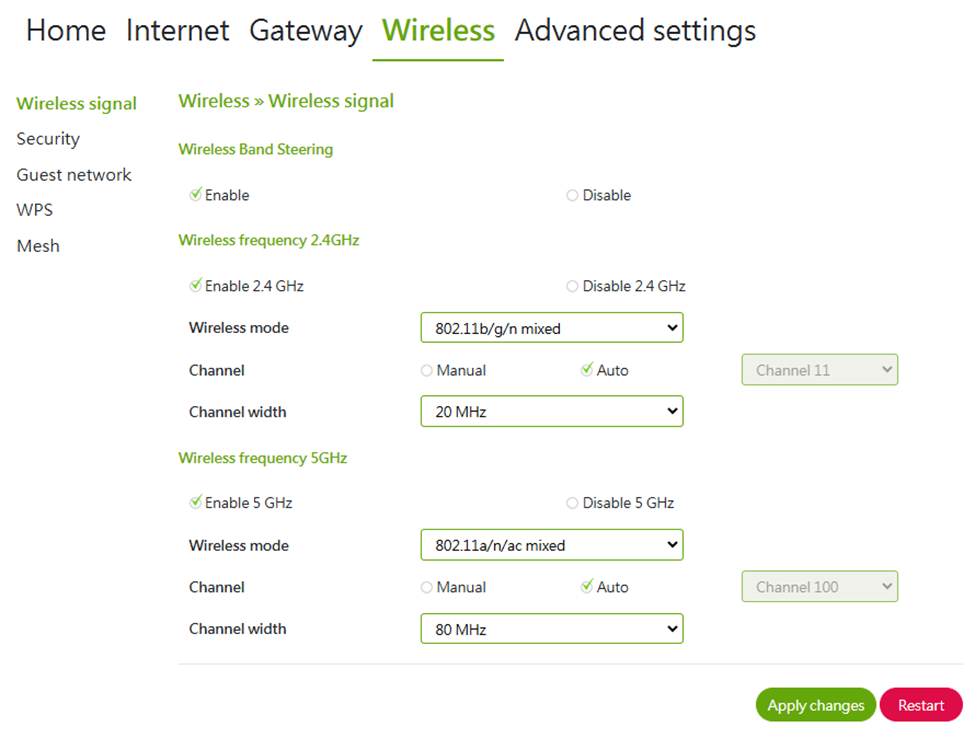
Task: Go to Advanced settings tab
Action: point(635,31)
